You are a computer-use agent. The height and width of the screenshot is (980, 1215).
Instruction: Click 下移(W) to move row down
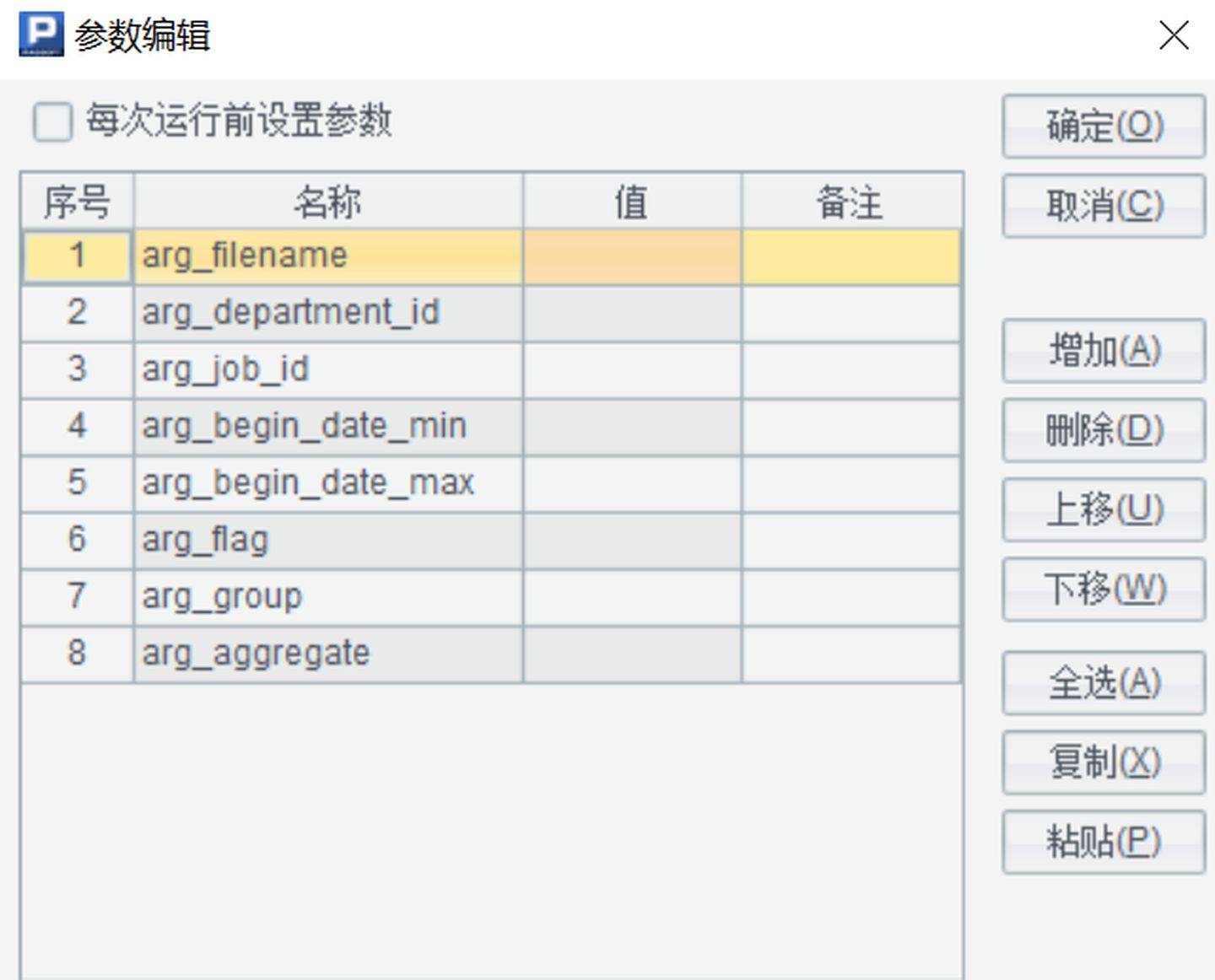pyautogui.click(x=1104, y=589)
